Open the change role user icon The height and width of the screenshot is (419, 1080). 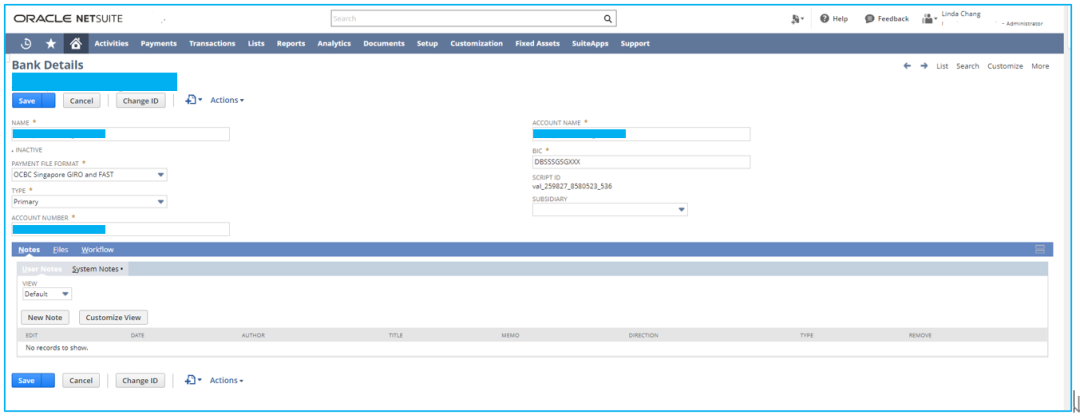[x=928, y=19]
